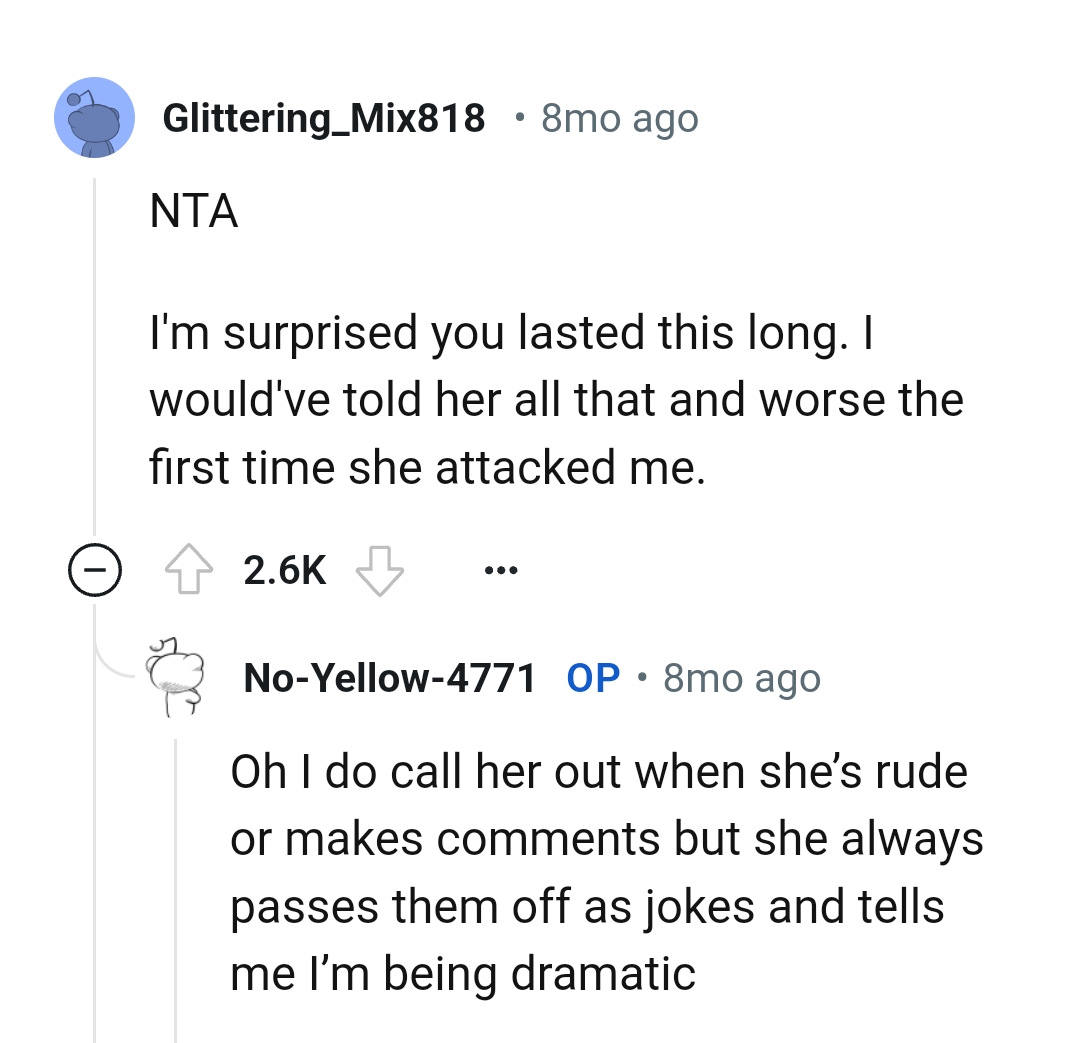
Task: Collapse the thread using the minus toggle
Action: (x=95, y=571)
